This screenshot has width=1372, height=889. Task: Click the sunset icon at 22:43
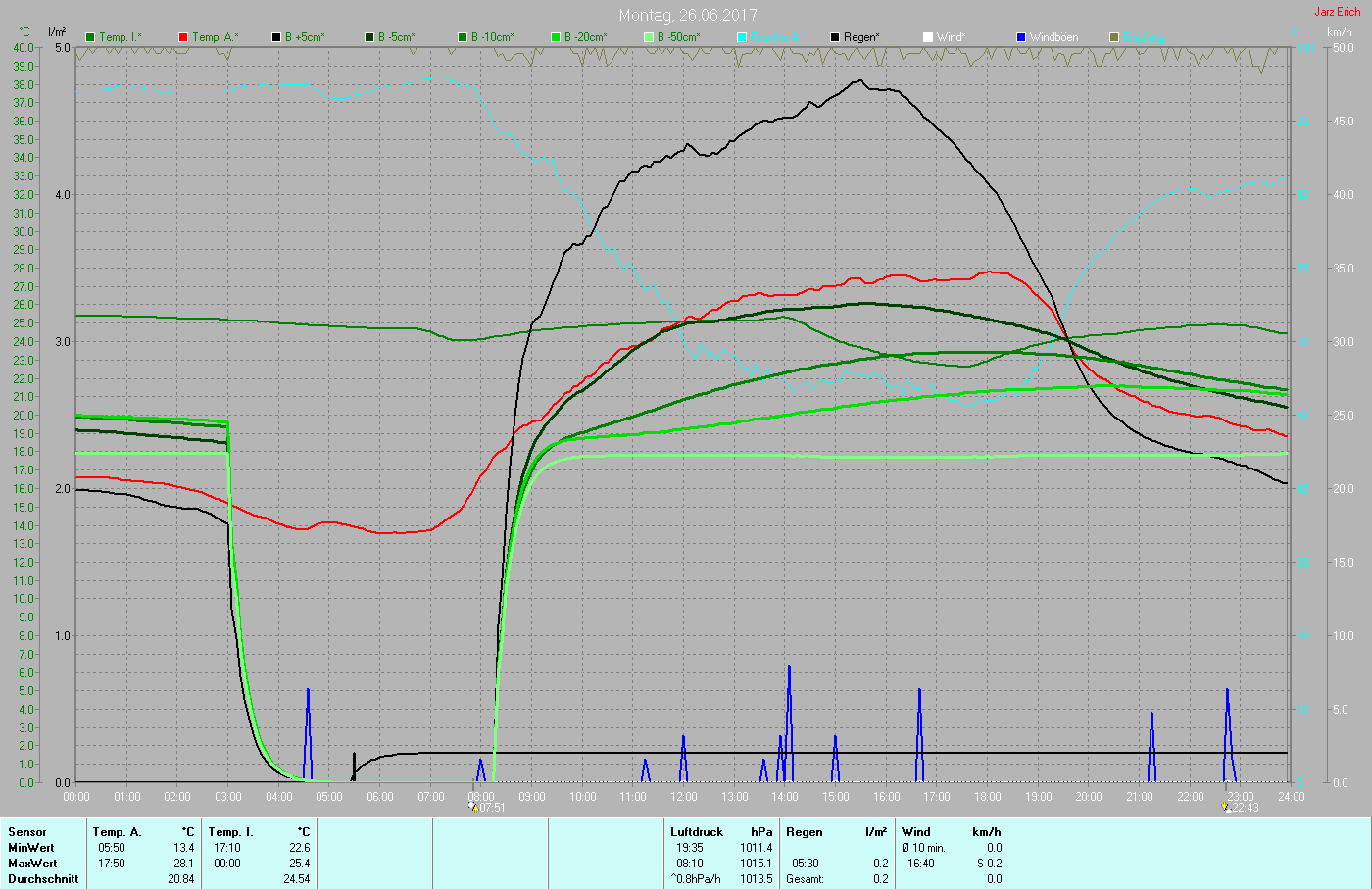1227,808
